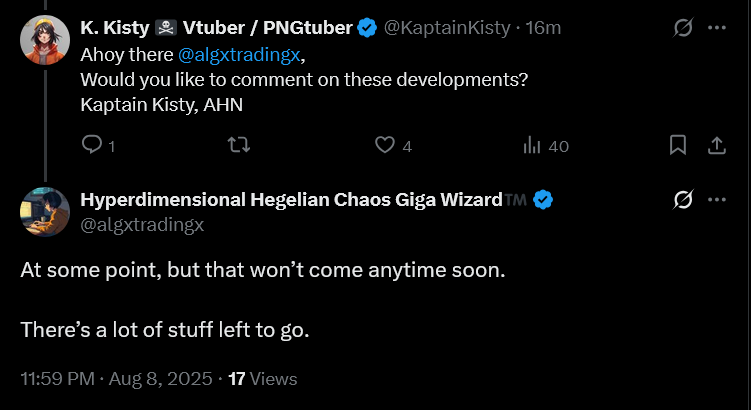Open Grok icon on K. Kisty's tweet
The height and width of the screenshot is (410, 751).
pyautogui.click(x=683, y=28)
